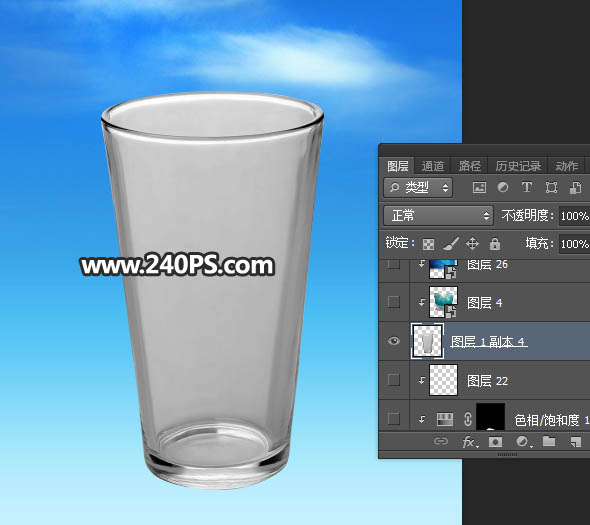The image size is (590, 525).
Task: Click the hue/saturation adjustment icon
Action: (x=444, y=419)
